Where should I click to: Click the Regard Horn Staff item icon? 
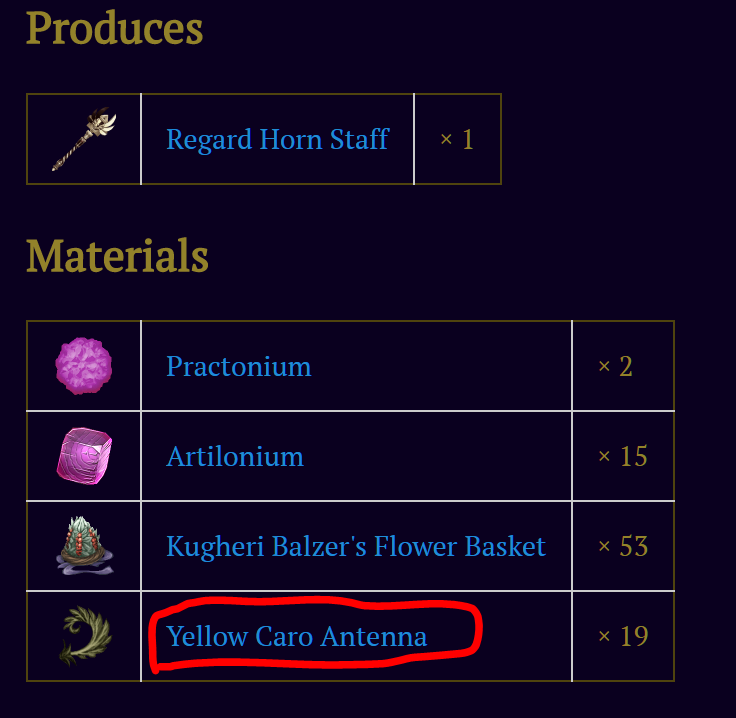[x=84, y=140]
